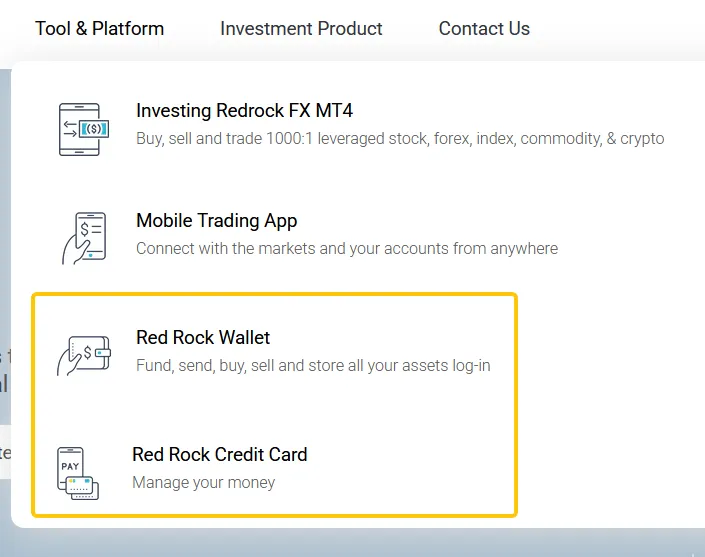Click the Mobile Trading App hand-phone icon
Screen dimensions: 705x557
[84, 238]
